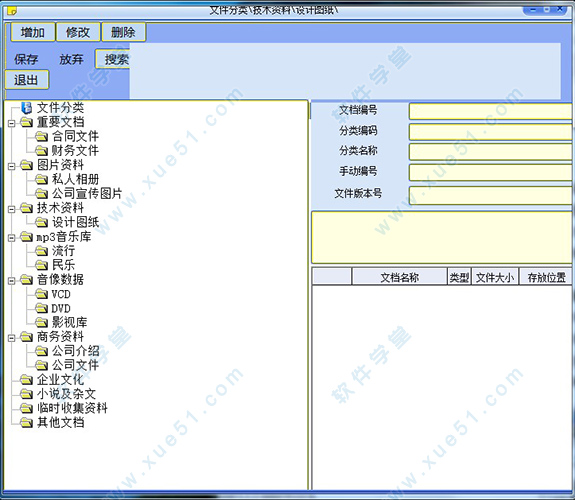Select the 合同文件 folder icon
Screen dimensions: 575x500
click(x=41, y=136)
